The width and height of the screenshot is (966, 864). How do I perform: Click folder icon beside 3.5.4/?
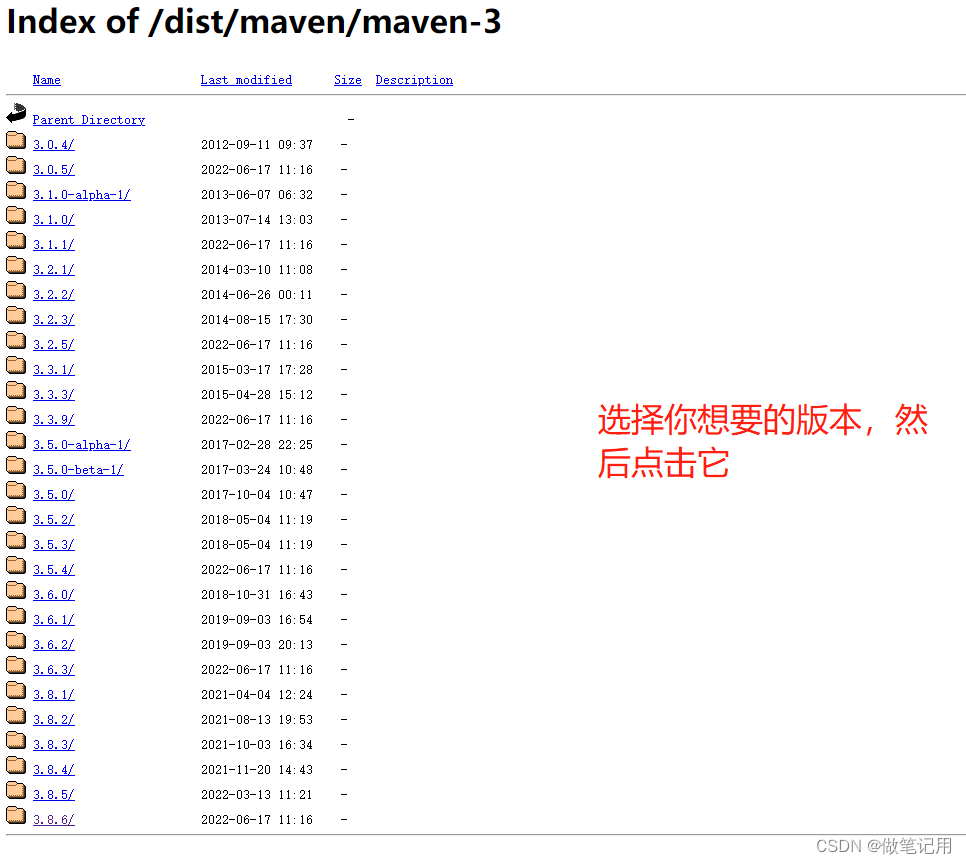tap(16, 565)
